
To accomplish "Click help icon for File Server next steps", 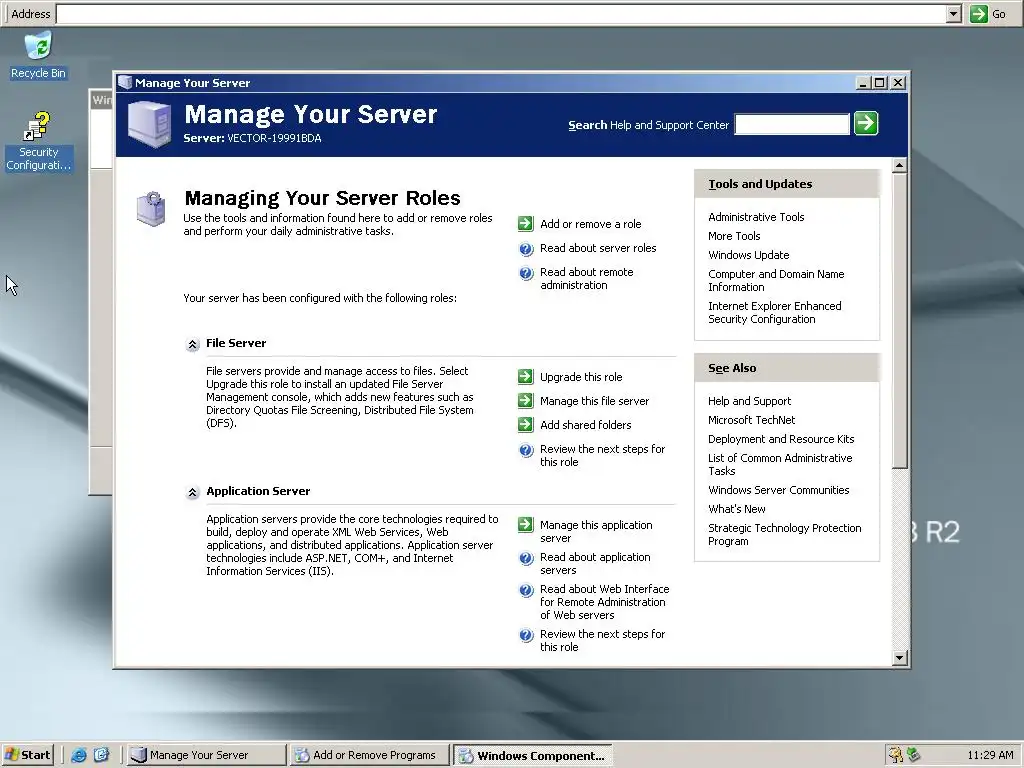I will 526,450.
